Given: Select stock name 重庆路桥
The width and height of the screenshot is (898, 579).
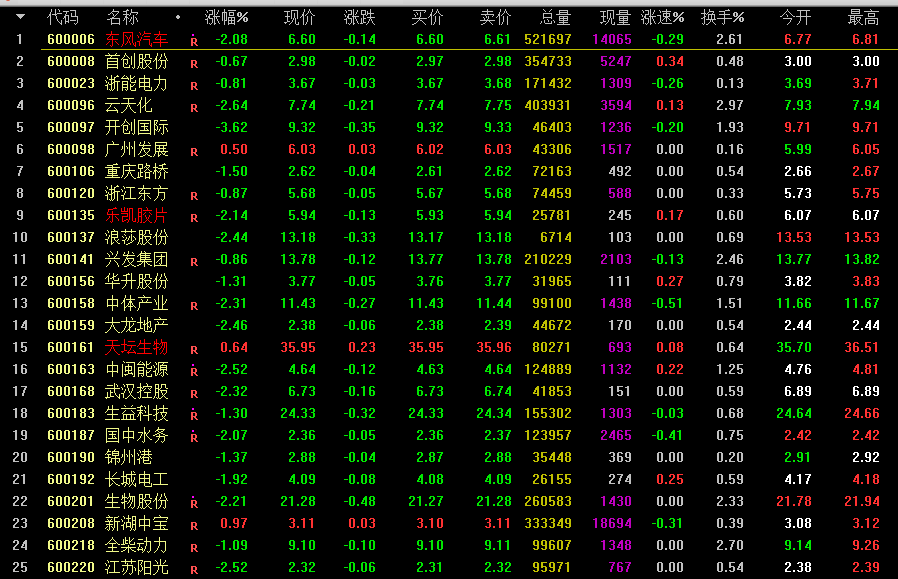Looking at the screenshot, I should 136,171.
